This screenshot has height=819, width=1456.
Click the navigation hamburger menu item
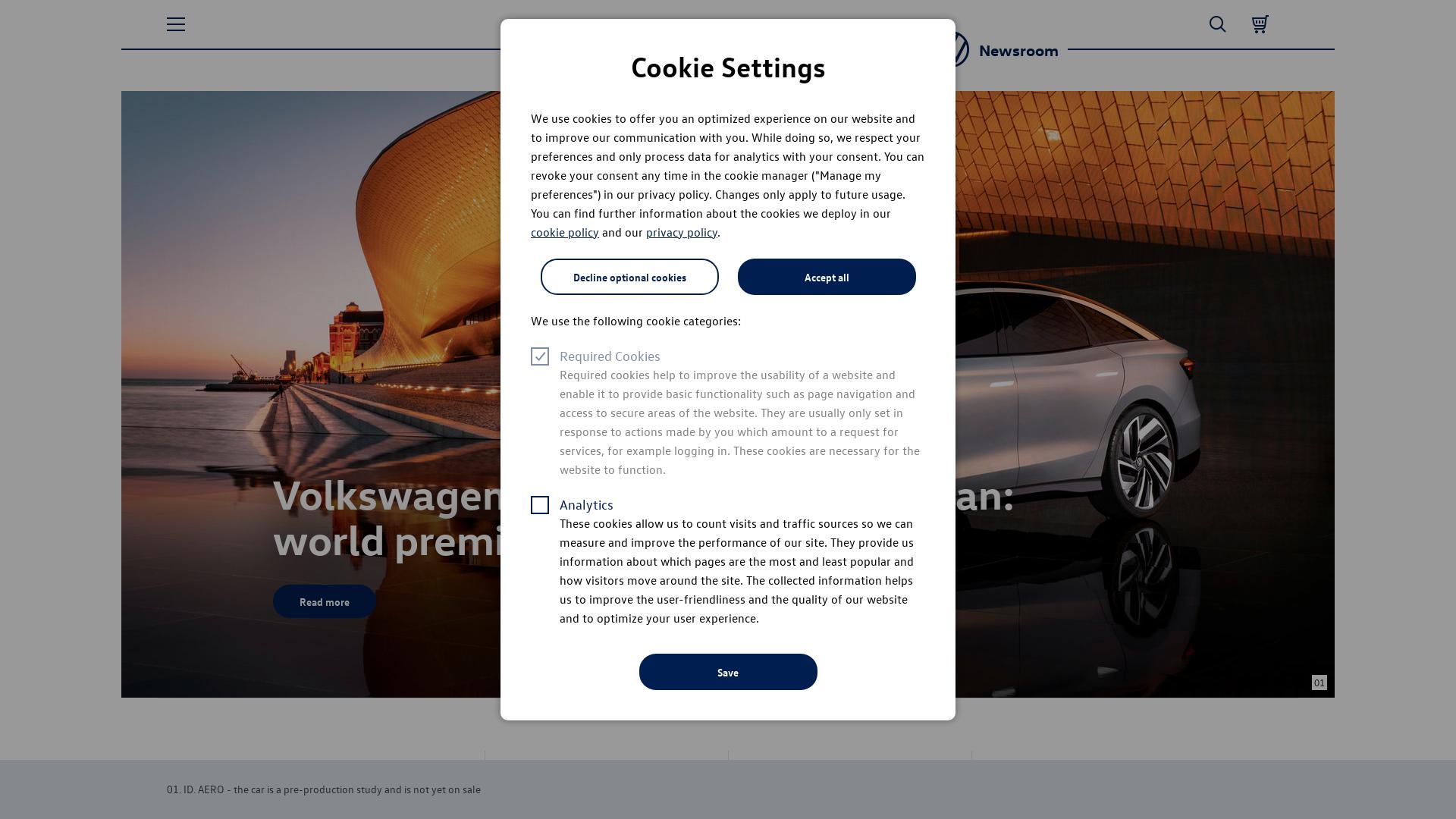click(x=176, y=23)
